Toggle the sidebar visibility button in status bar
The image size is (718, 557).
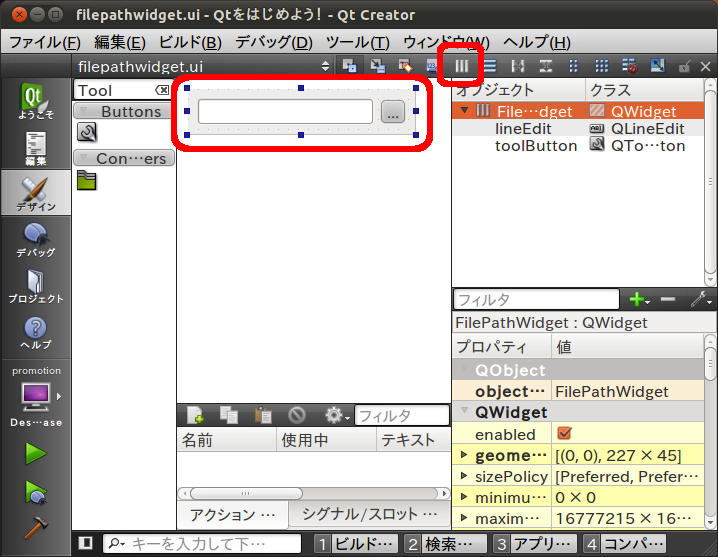tap(86, 543)
